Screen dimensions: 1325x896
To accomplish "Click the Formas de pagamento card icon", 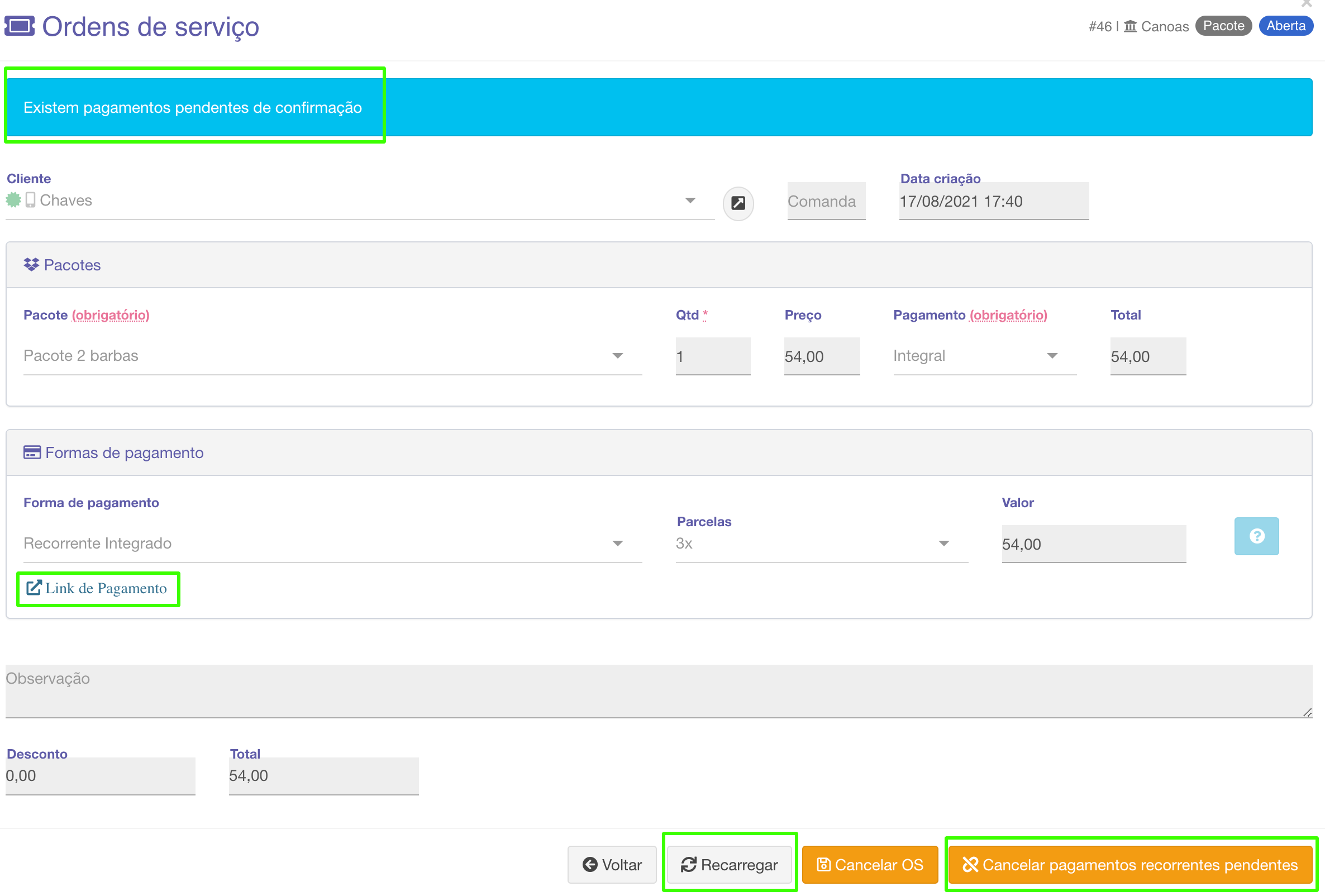I will [x=32, y=452].
